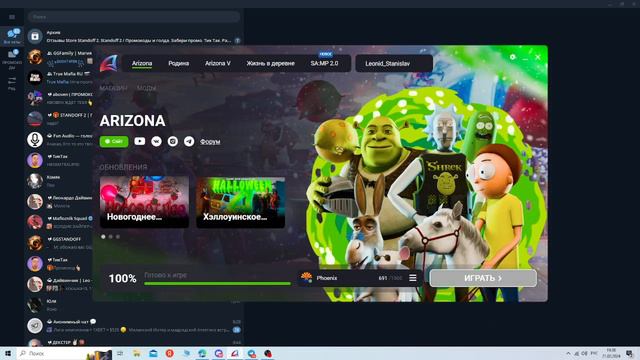Open the Arizona YouTube channel icon
The height and width of the screenshot is (360, 640).
pyautogui.click(x=140, y=141)
